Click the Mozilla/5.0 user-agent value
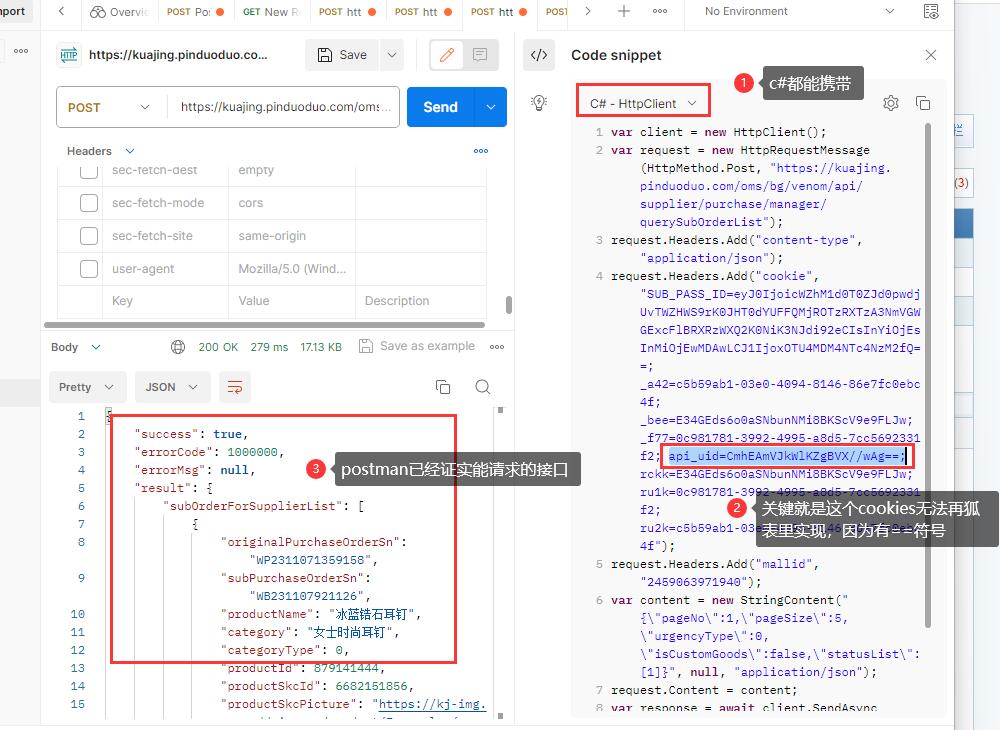Image resolution: width=1000 pixels, height=730 pixels. point(292,269)
